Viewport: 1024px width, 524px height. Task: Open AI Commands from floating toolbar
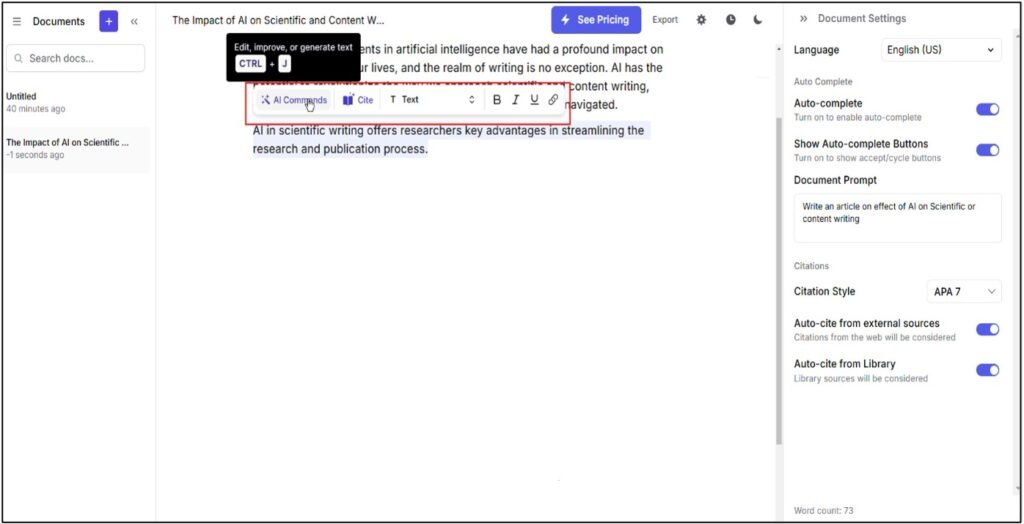[294, 100]
